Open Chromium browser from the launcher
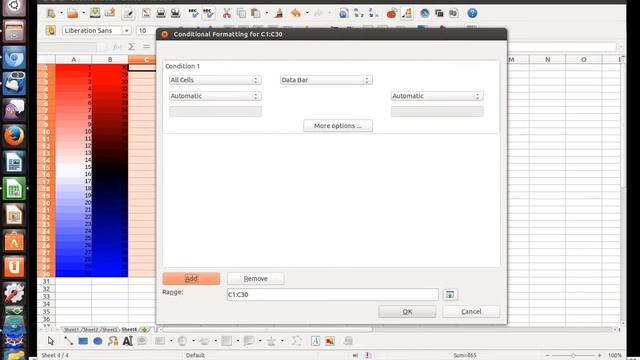 pyautogui.click(x=14, y=57)
